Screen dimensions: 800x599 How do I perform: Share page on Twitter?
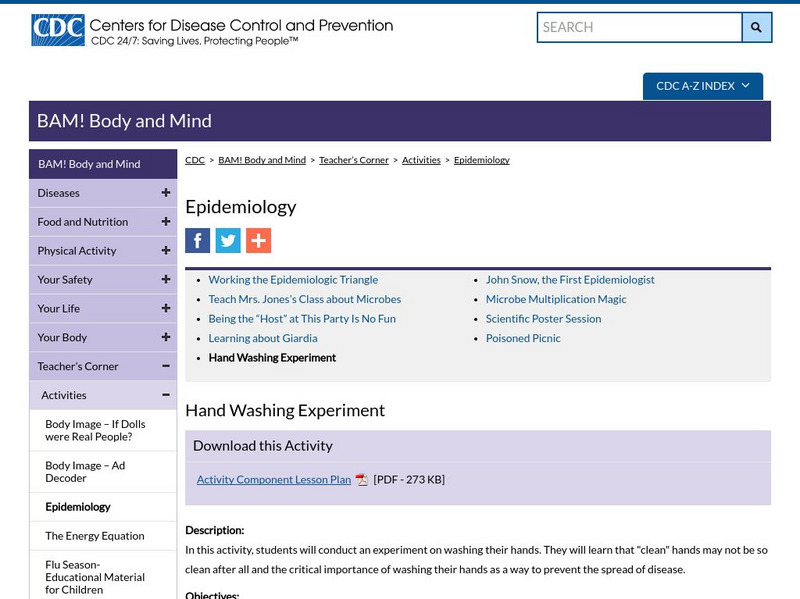point(228,240)
